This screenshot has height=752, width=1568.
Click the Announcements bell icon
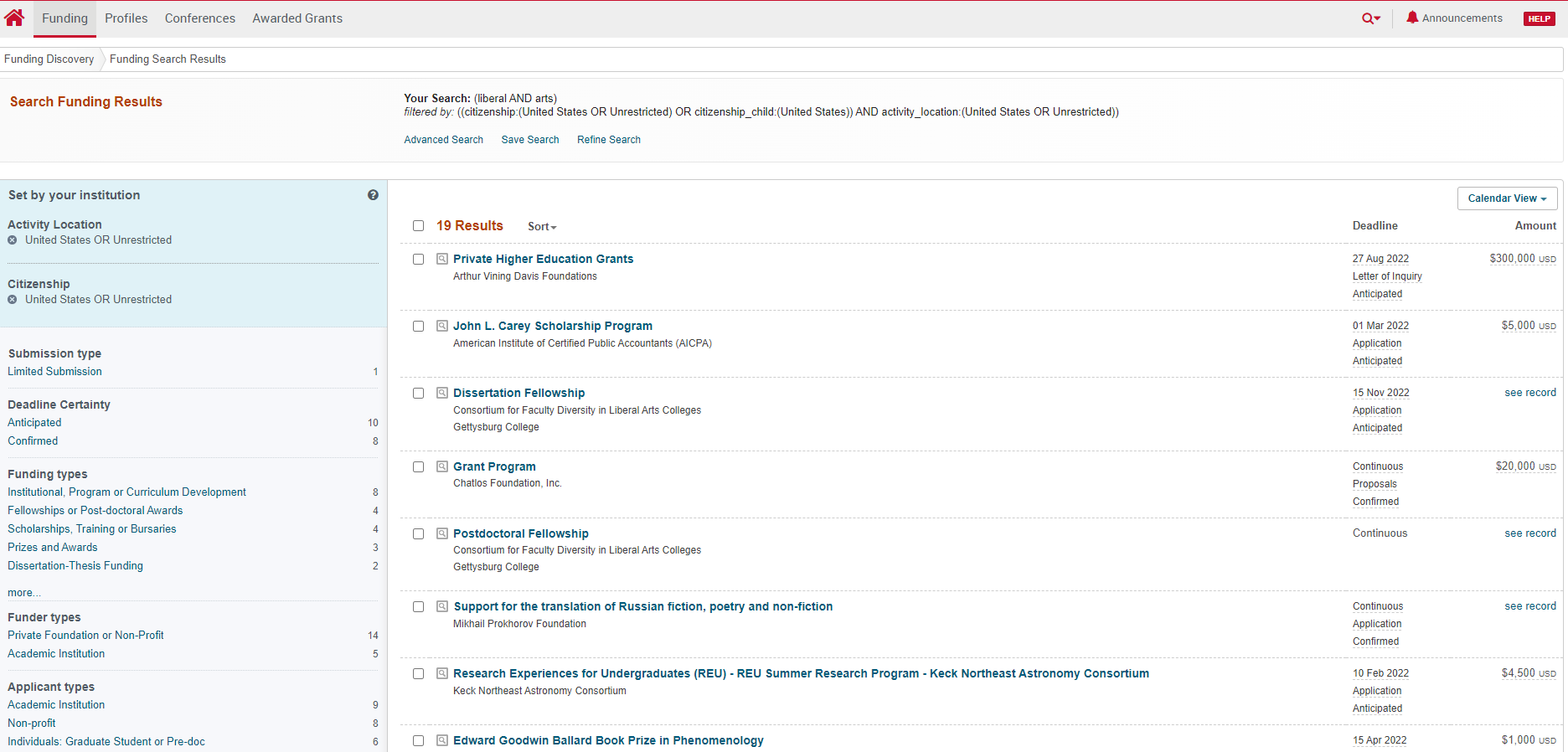(1412, 18)
